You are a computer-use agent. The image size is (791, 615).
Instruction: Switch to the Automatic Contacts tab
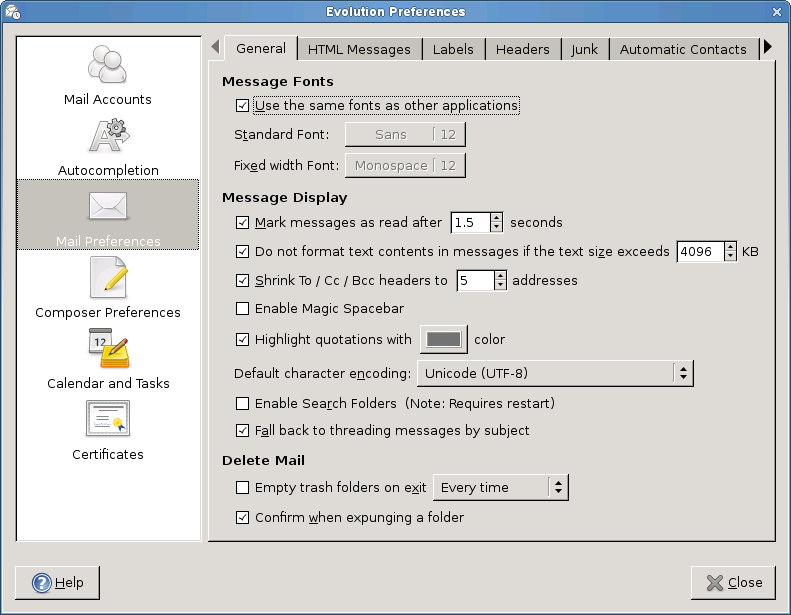tap(683, 49)
